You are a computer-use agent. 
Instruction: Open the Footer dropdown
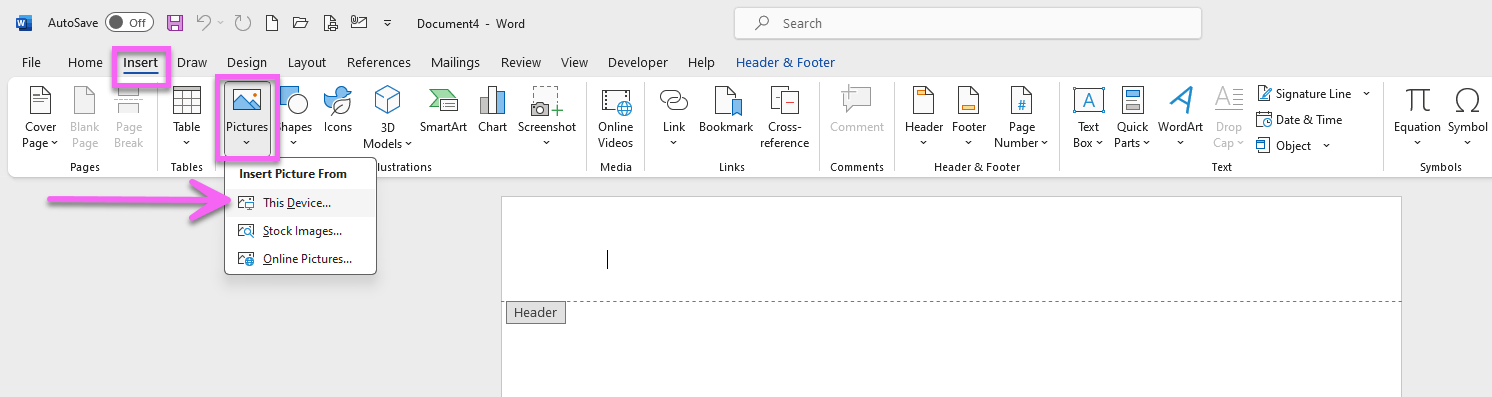click(969, 117)
